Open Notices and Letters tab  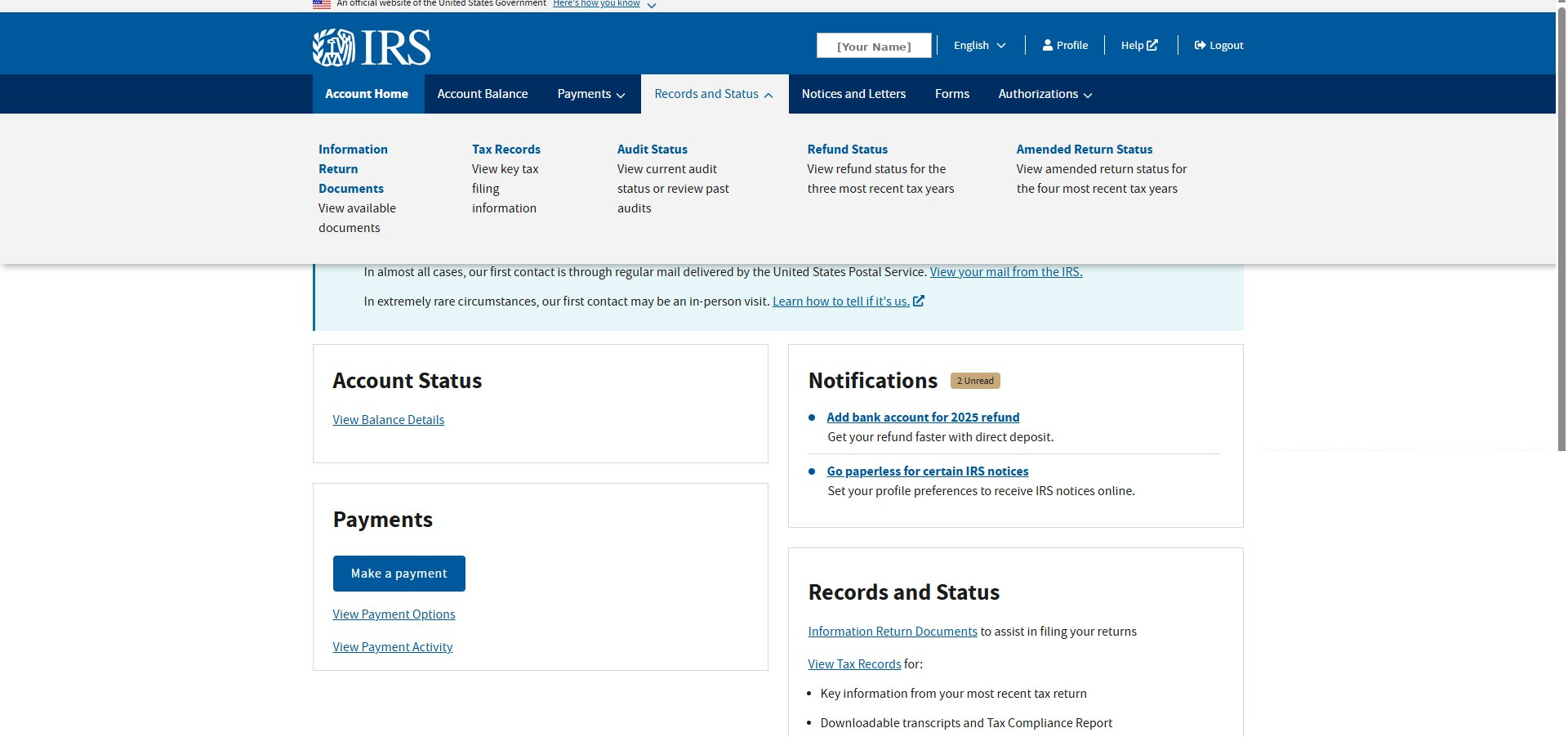coord(853,94)
